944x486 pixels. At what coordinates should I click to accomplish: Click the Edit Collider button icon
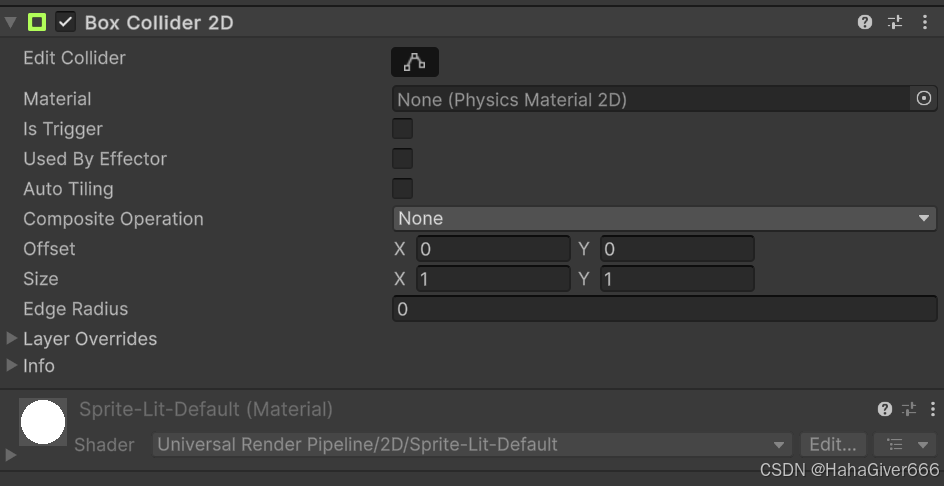pyautogui.click(x=414, y=62)
